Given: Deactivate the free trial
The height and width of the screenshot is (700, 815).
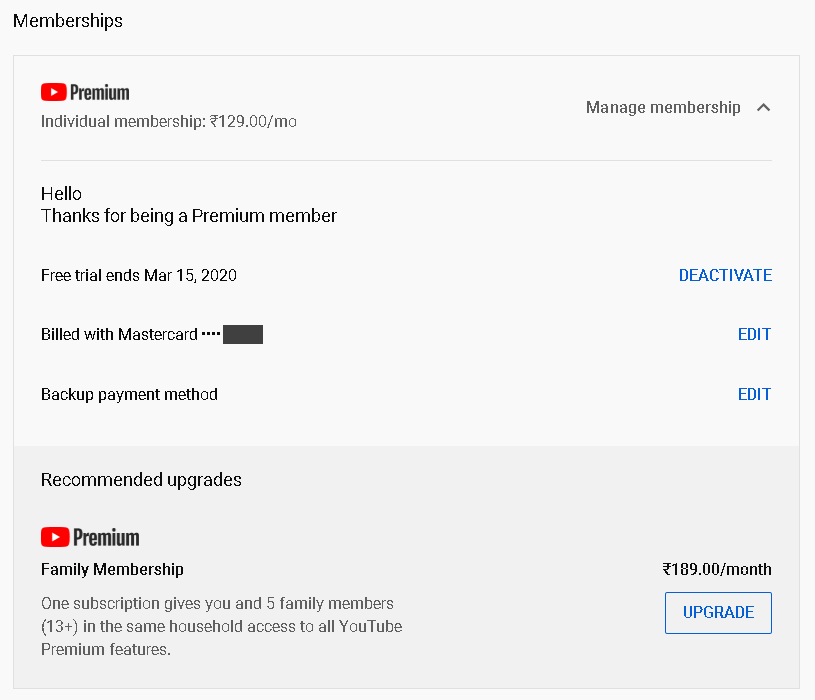Looking at the screenshot, I should [725, 275].
